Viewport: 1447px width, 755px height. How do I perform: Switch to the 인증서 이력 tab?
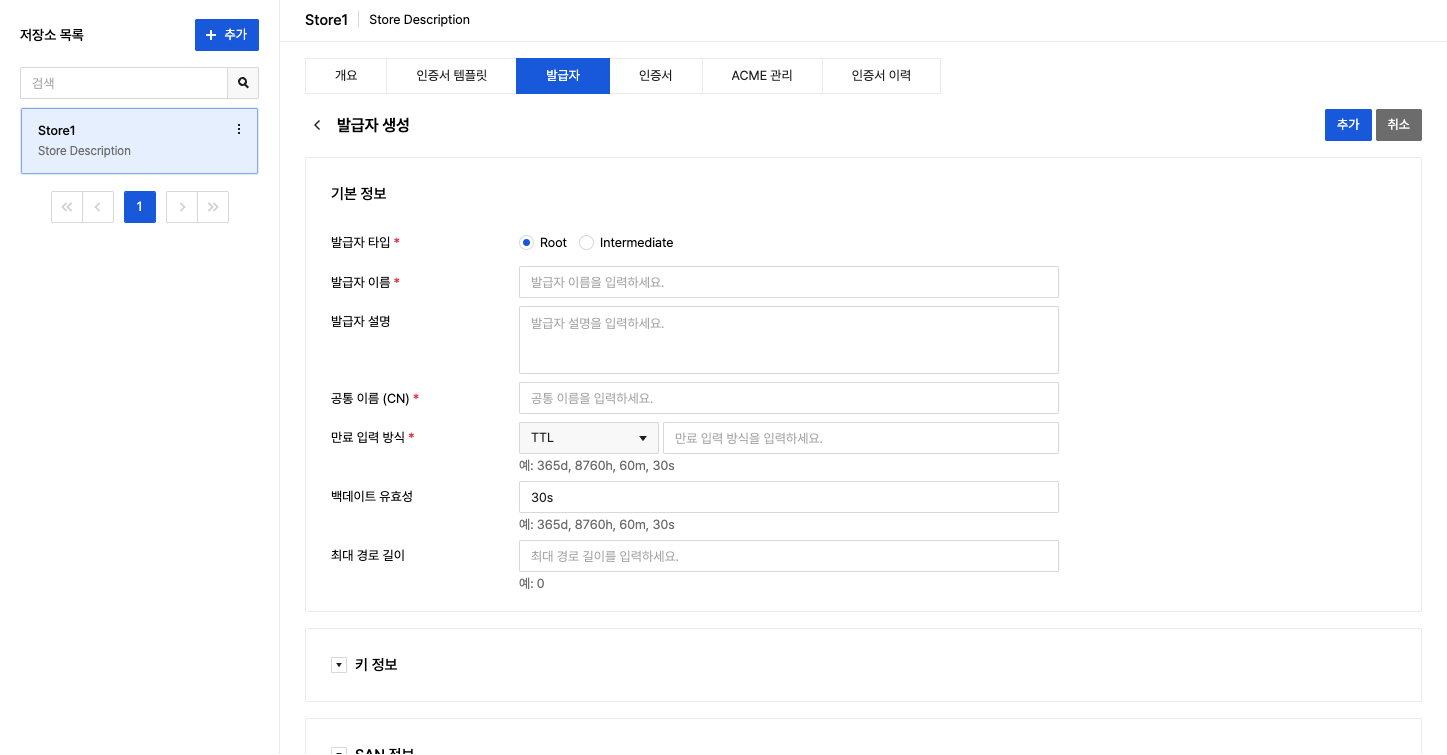(x=880, y=76)
